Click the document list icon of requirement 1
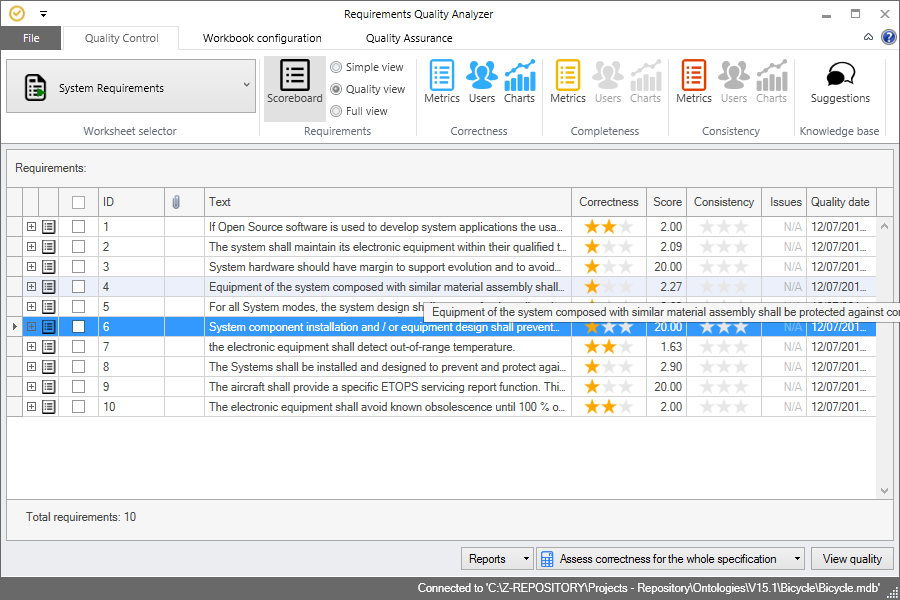900x600 pixels. click(49, 227)
